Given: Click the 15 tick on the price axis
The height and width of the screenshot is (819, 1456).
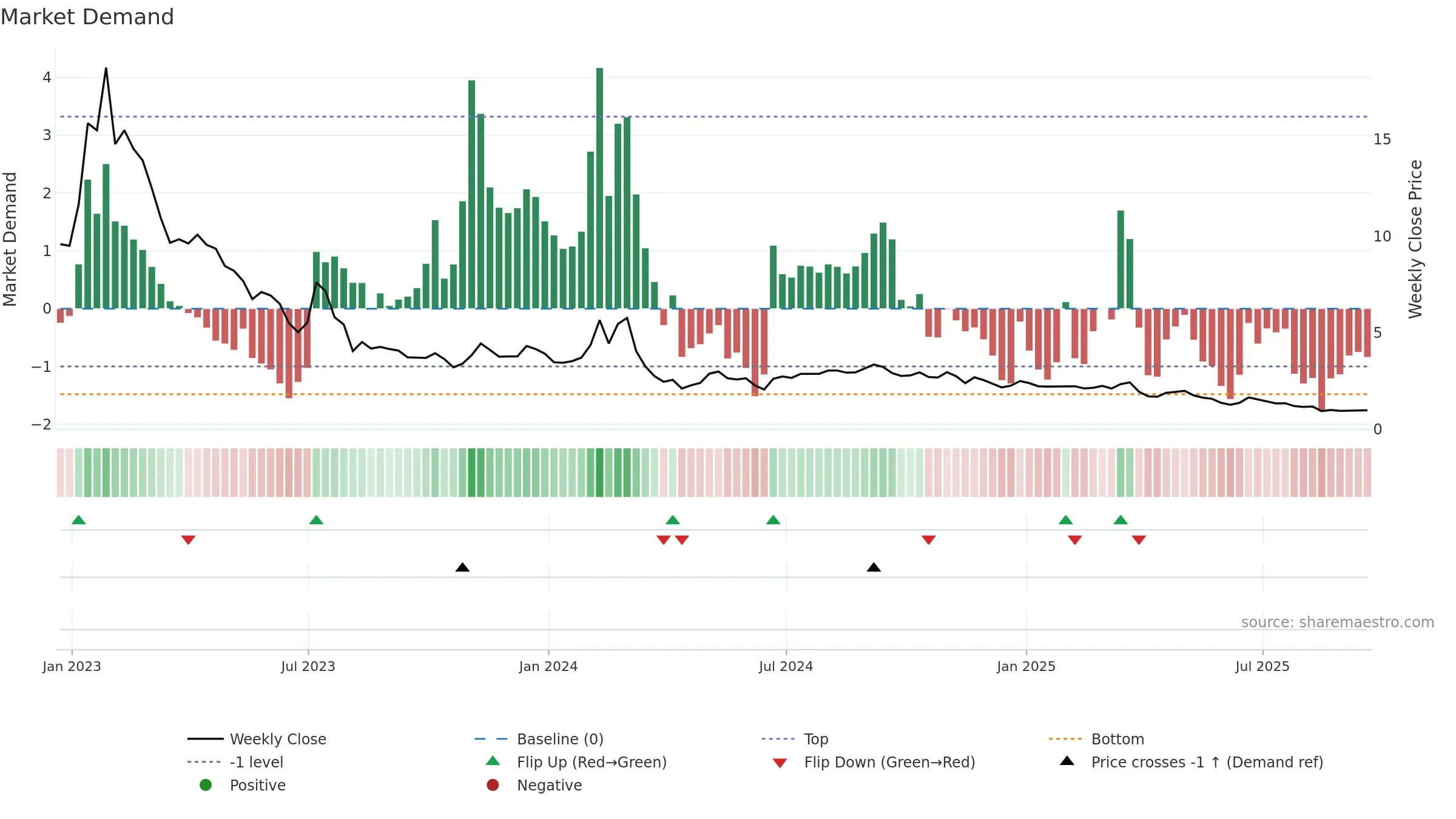Looking at the screenshot, I should point(1382,140).
